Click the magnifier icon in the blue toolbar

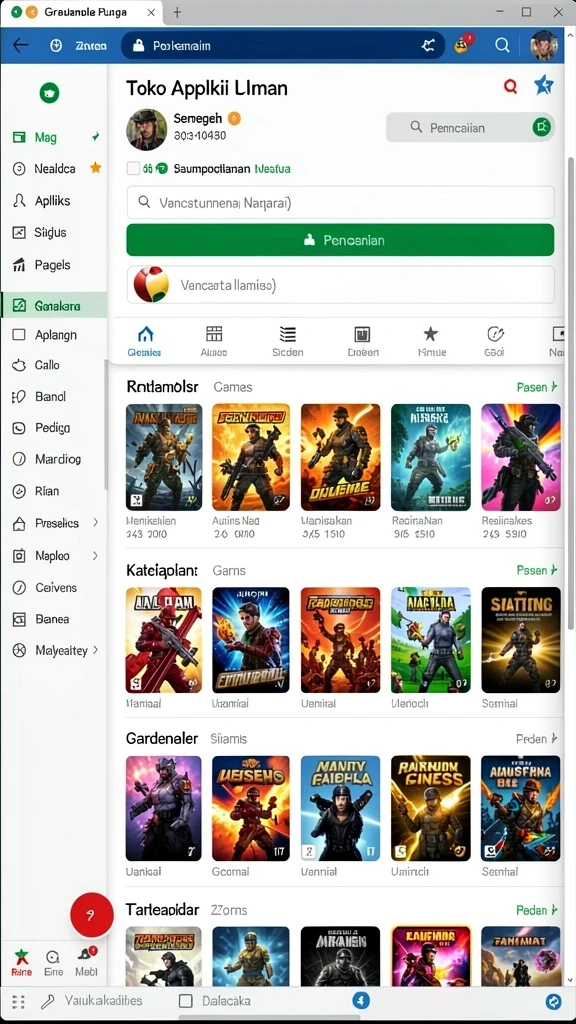502,45
